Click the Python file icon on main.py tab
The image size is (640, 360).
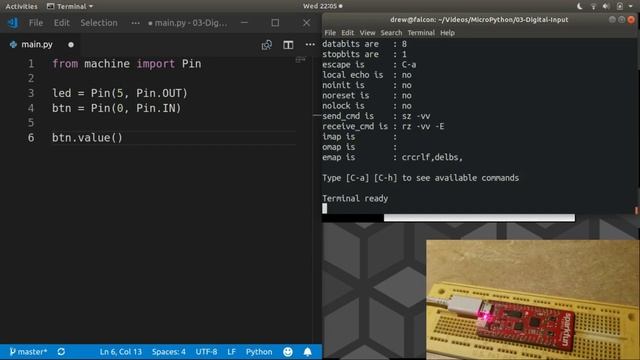(13, 44)
